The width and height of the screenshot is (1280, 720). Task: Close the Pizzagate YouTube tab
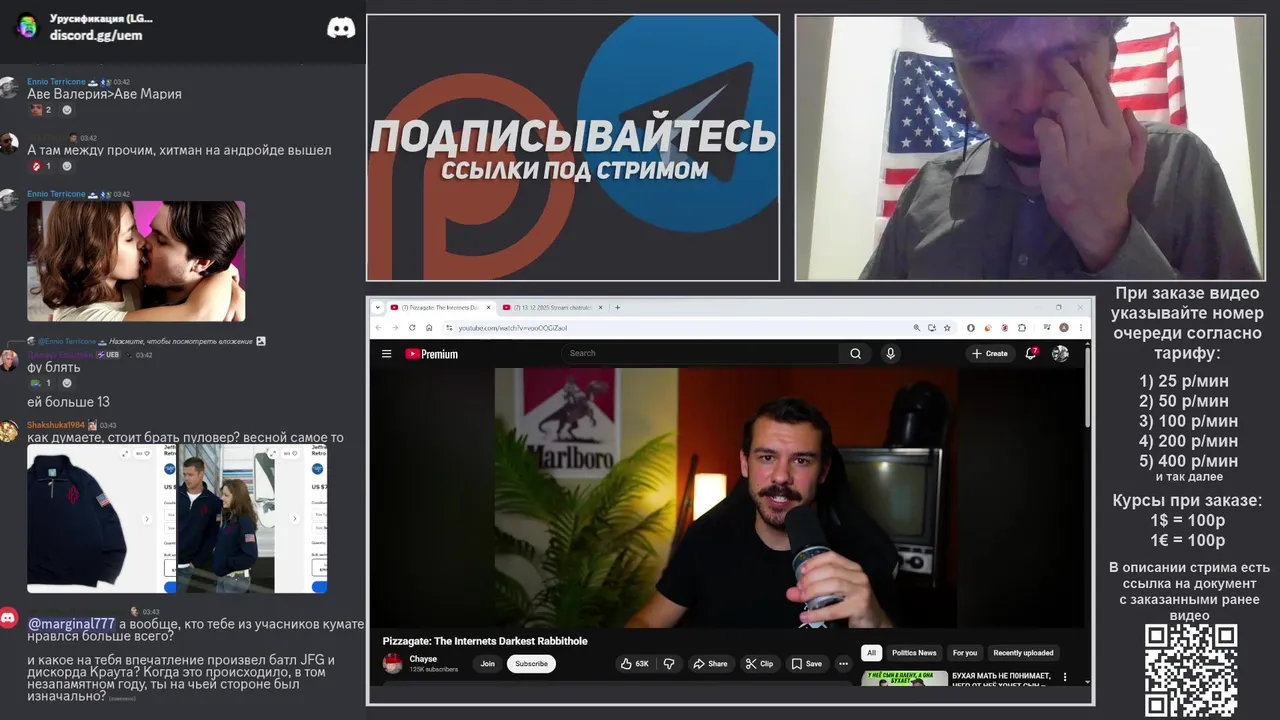[x=489, y=307]
